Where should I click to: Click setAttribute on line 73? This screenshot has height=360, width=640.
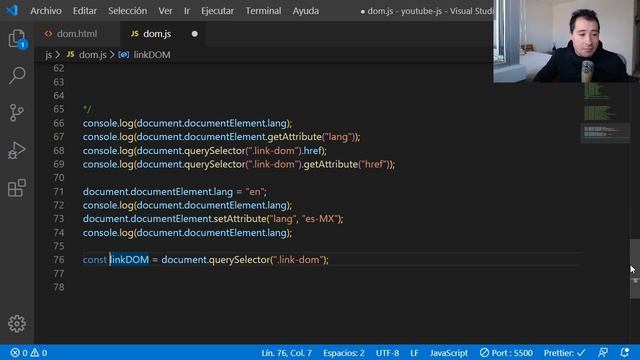240,219
